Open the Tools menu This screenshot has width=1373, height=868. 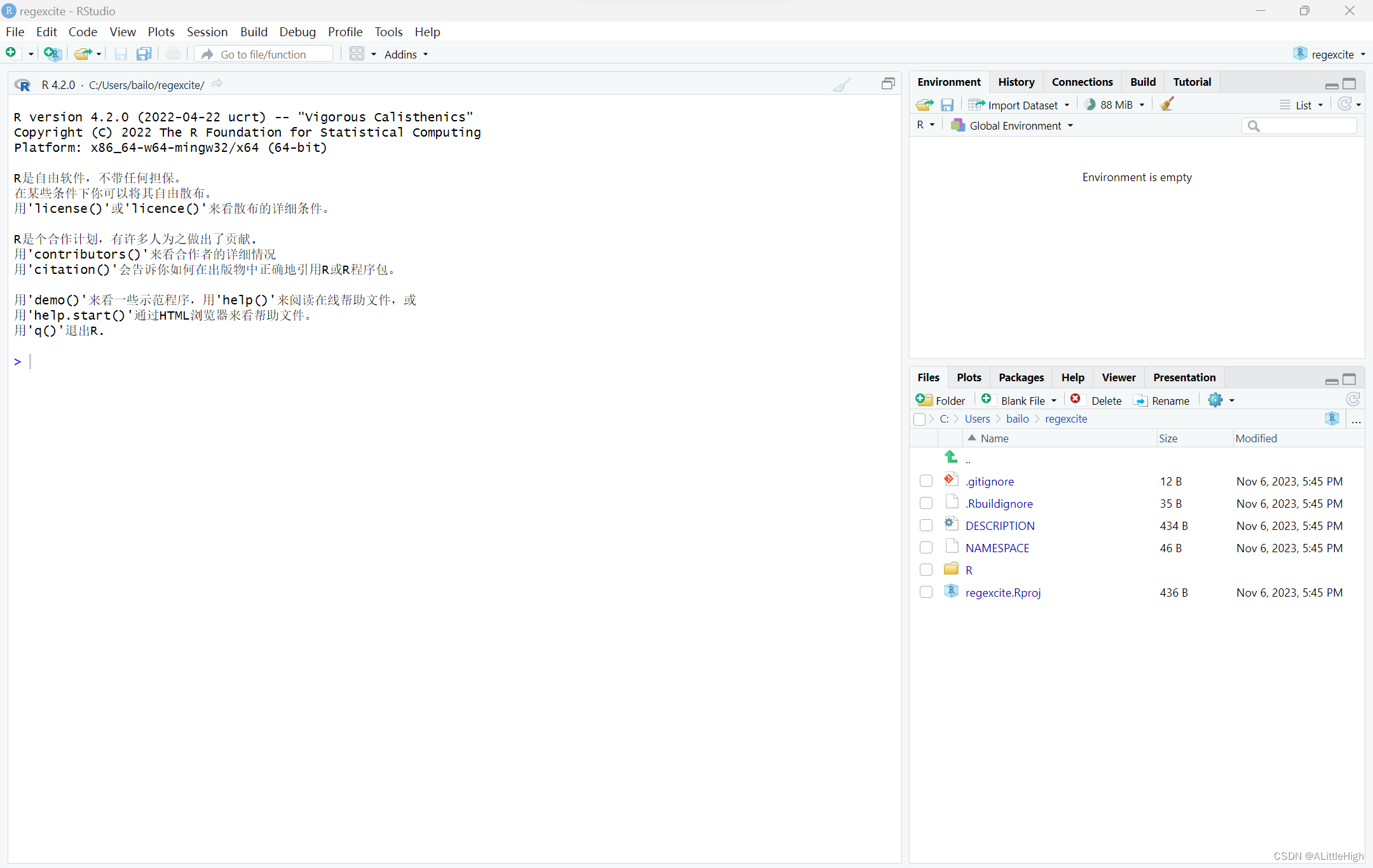coord(388,32)
